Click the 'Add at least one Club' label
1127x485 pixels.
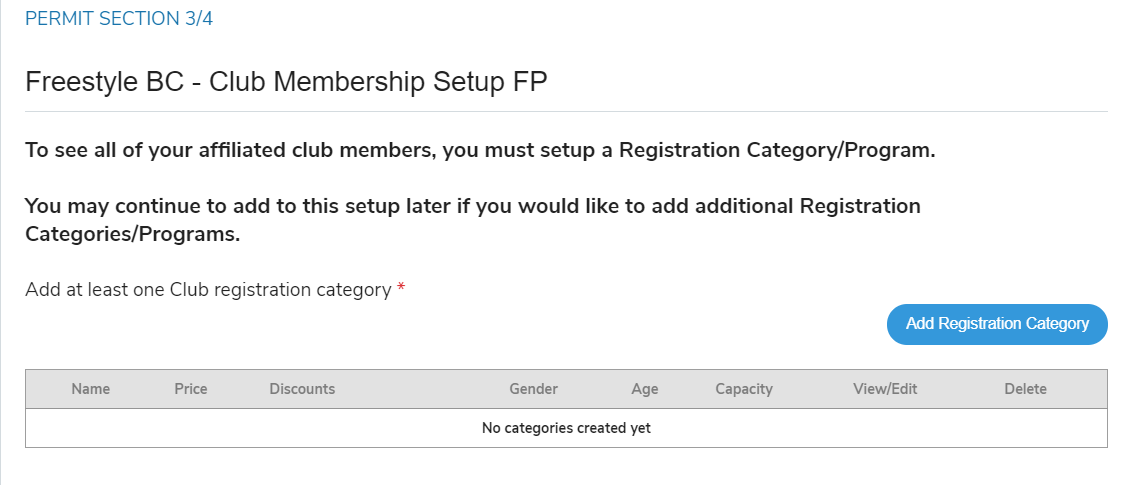pyautogui.click(x=208, y=290)
